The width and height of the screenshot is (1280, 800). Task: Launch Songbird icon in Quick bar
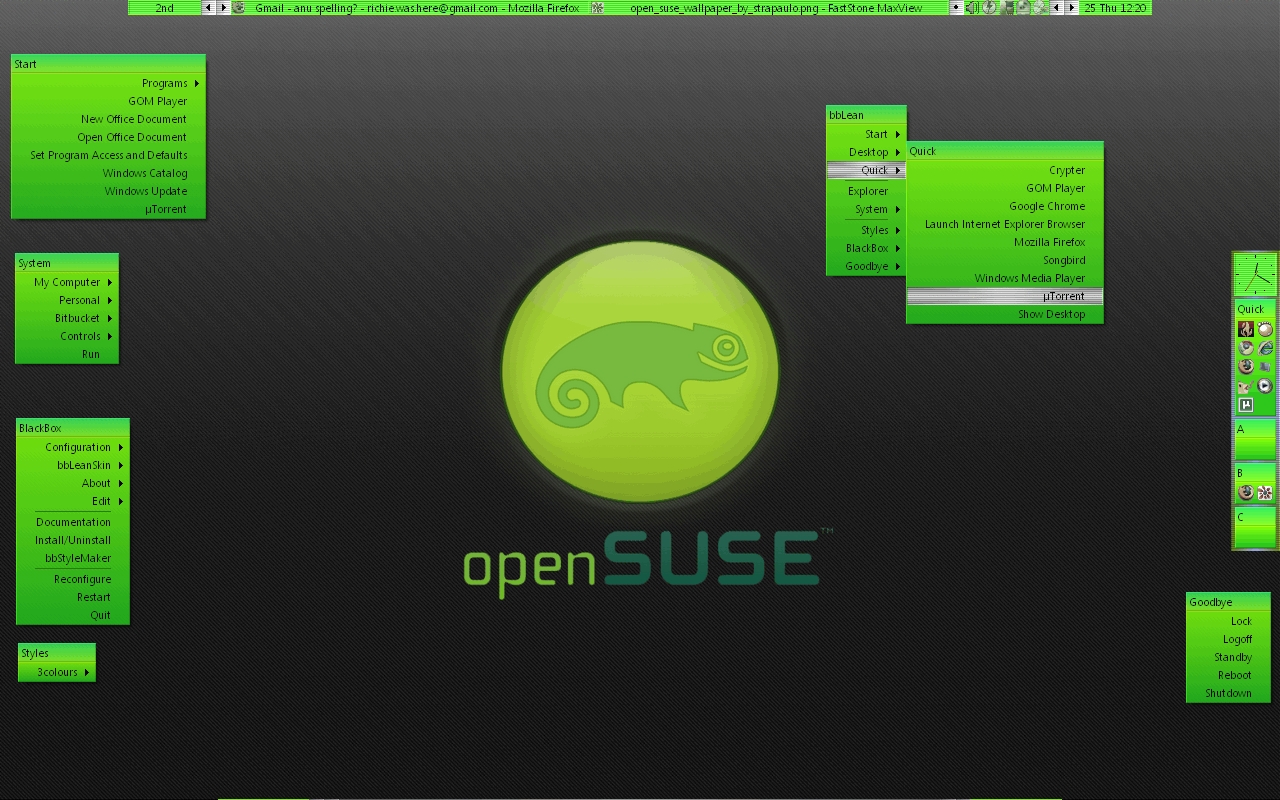pyautogui.click(x=1246, y=386)
